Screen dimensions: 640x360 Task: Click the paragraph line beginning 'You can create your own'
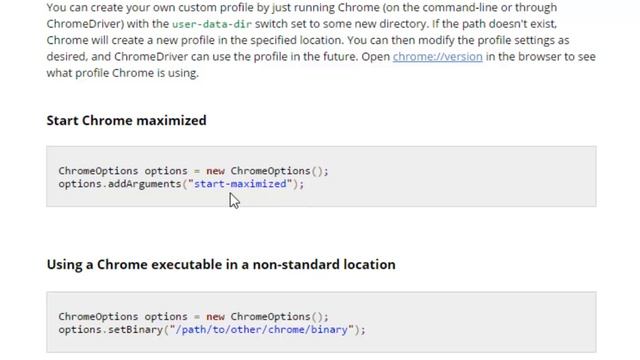[x=302, y=8]
